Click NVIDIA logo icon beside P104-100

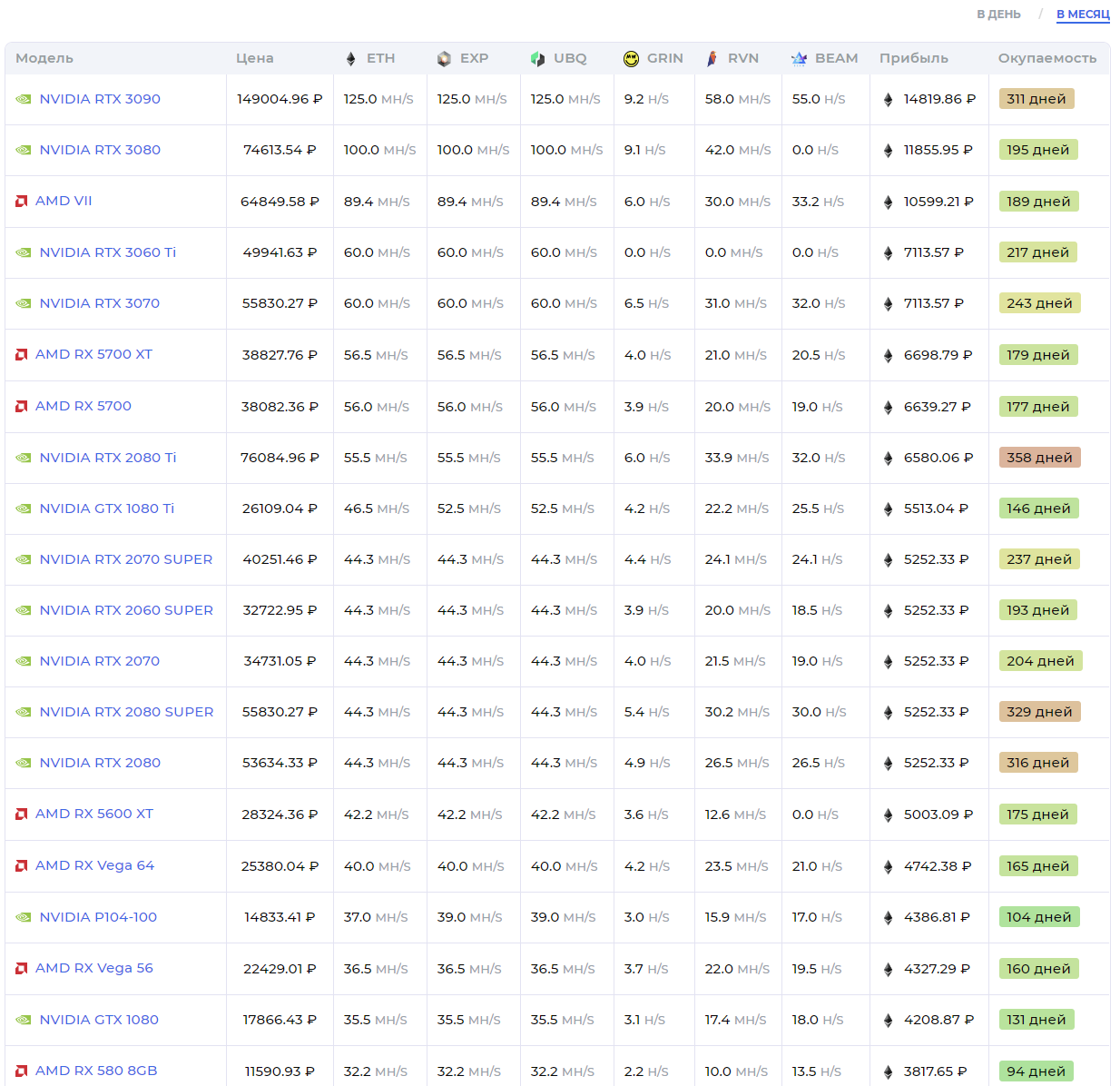click(24, 918)
